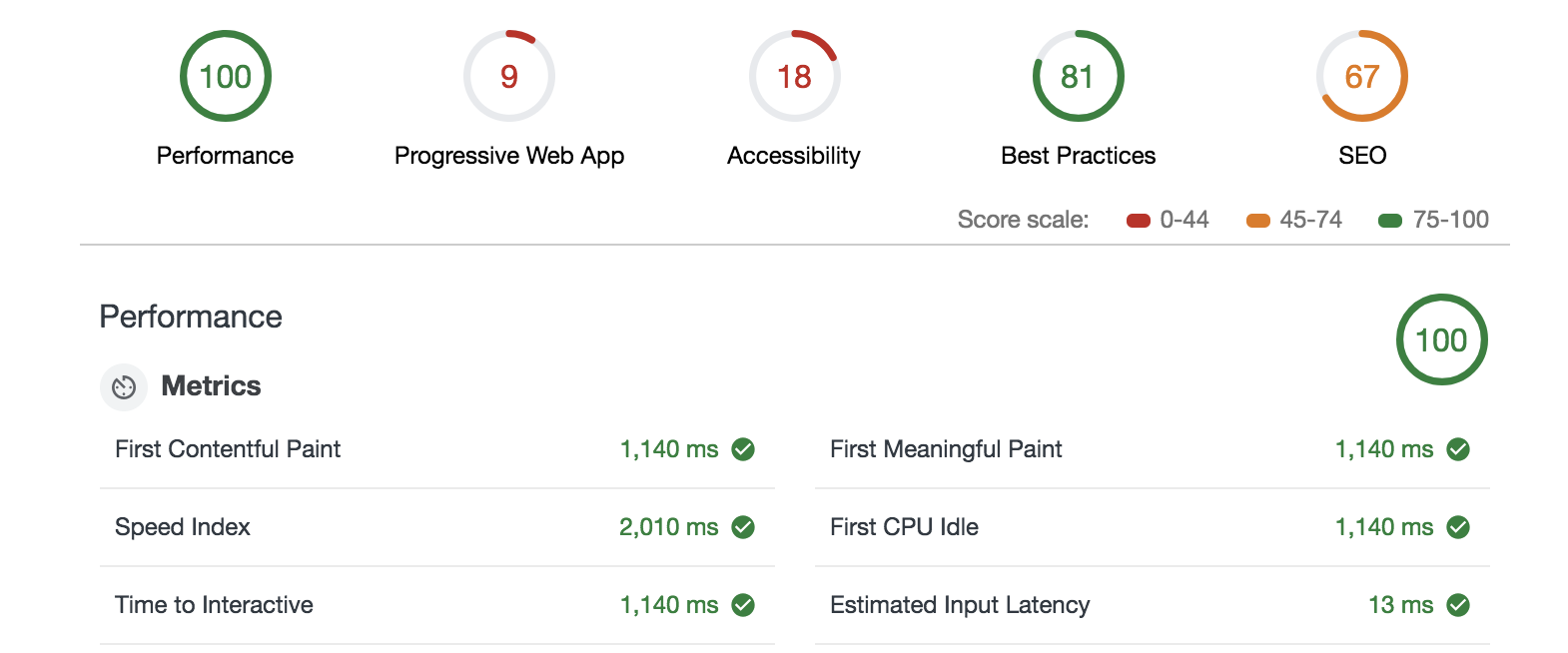Viewport: 1568px width, 653px height.
Task: Click the checkmark next to Estimated Input Latency
Action: click(1458, 605)
